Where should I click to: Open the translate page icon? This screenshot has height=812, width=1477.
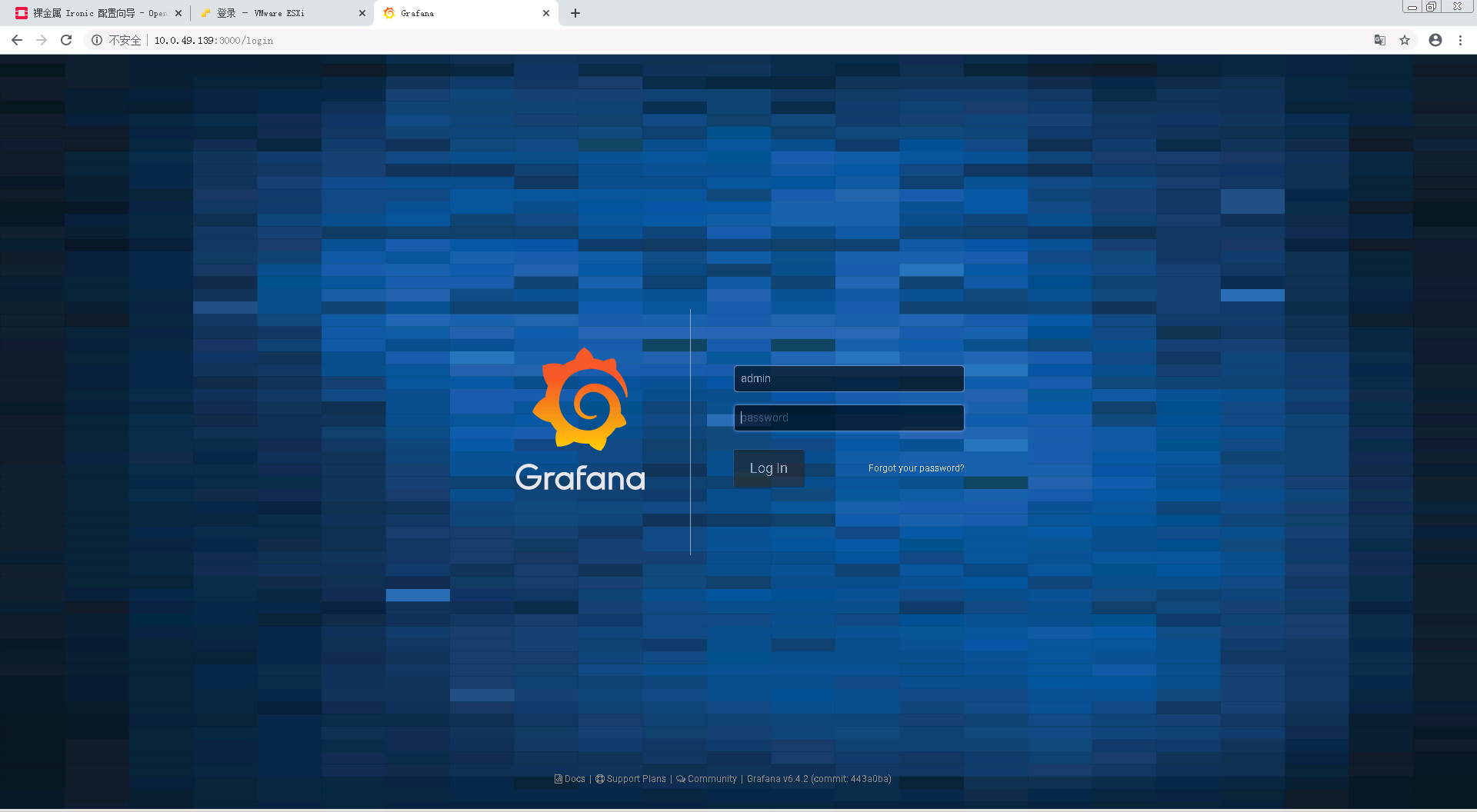[x=1380, y=40]
